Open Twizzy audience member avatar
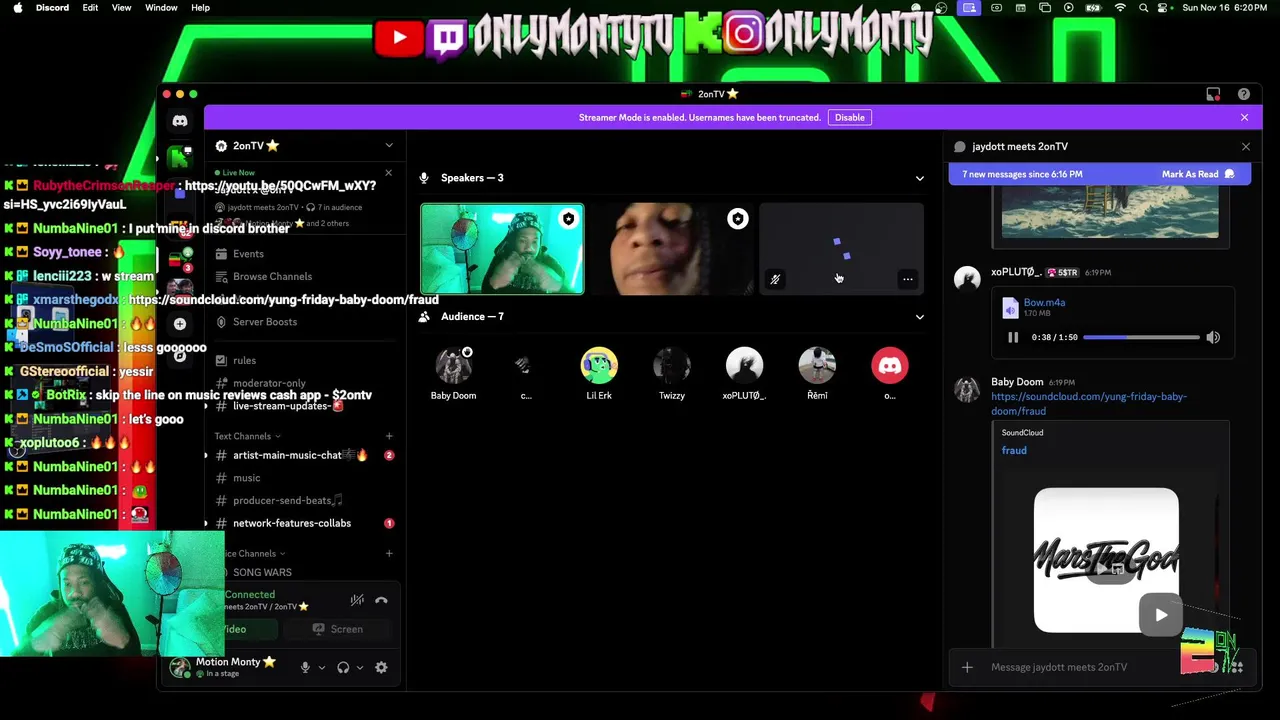Image resolution: width=1280 pixels, height=720 pixels. [x=672, y=365]
